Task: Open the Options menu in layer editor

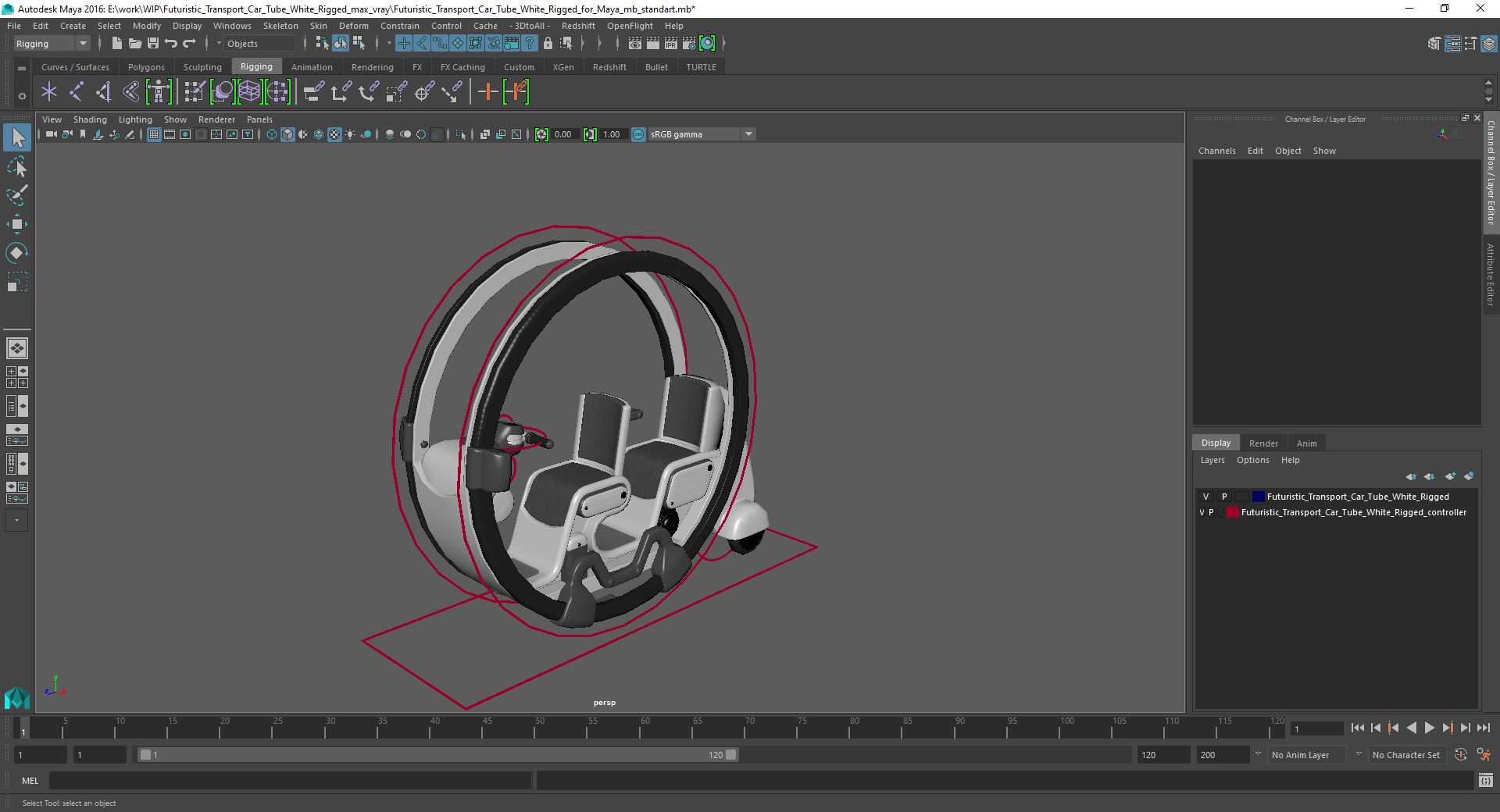Action: pyautogui.click(x=1252, y=460)
